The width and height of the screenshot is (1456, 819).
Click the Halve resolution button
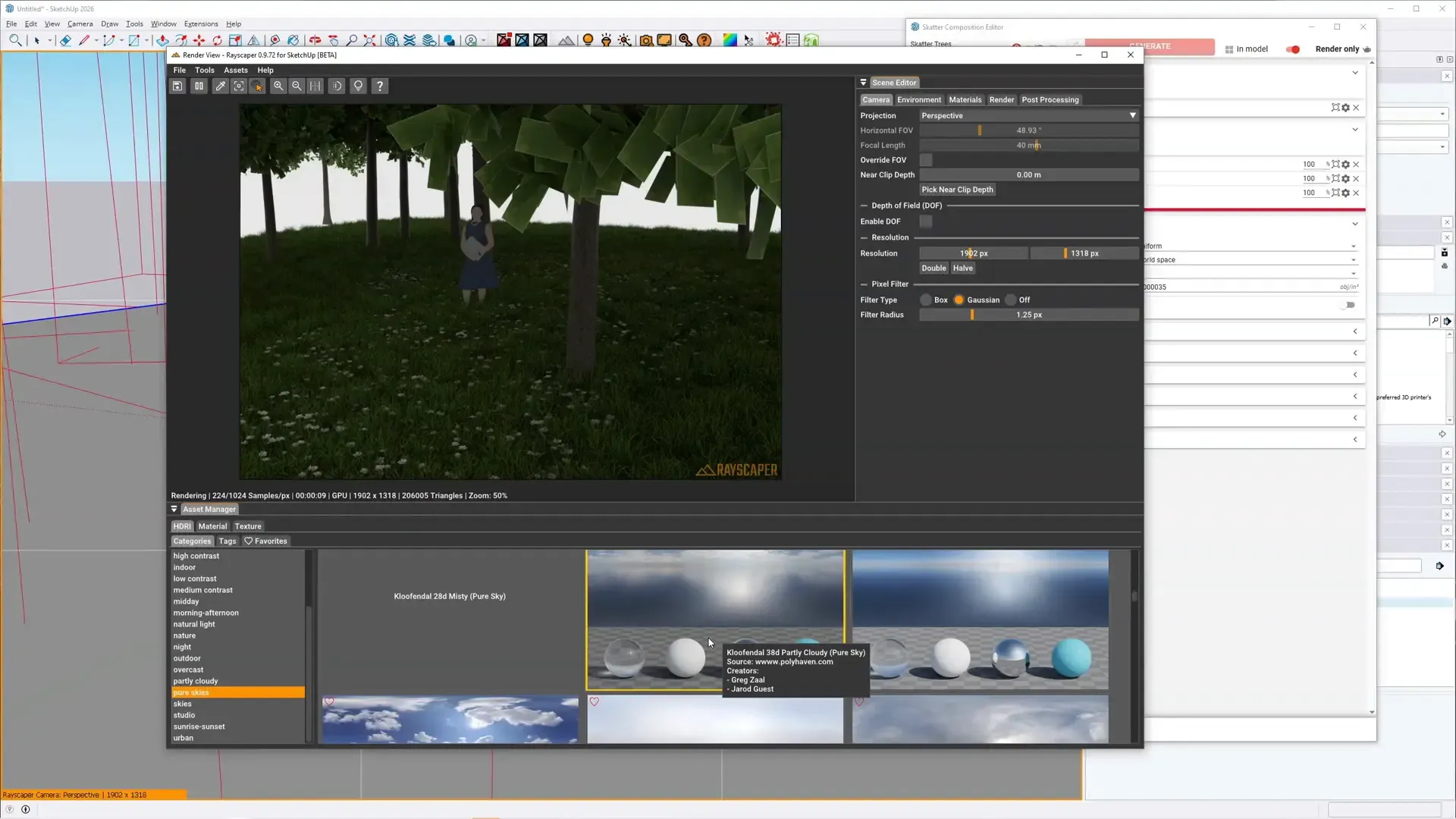coord(962,268)
